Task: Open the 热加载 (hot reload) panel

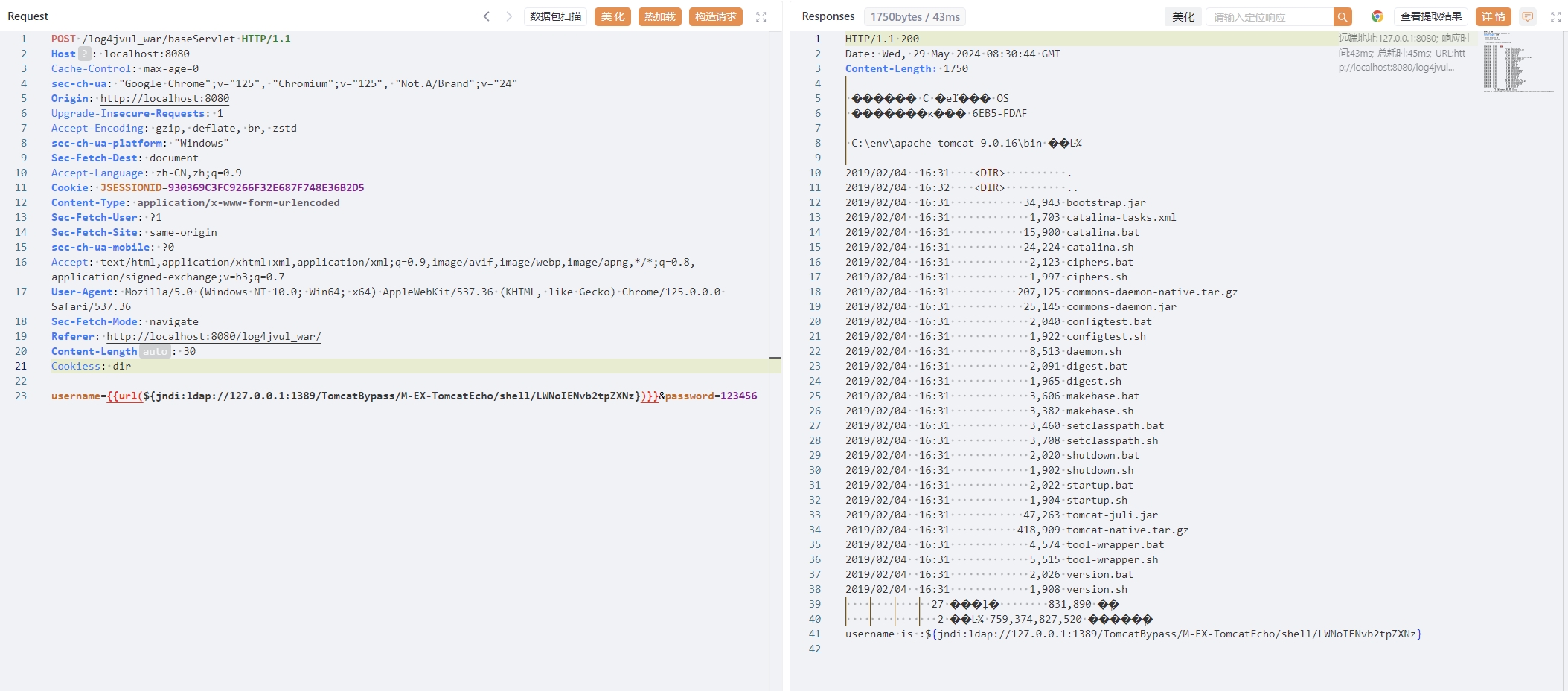Action: (x=659, y=16)
